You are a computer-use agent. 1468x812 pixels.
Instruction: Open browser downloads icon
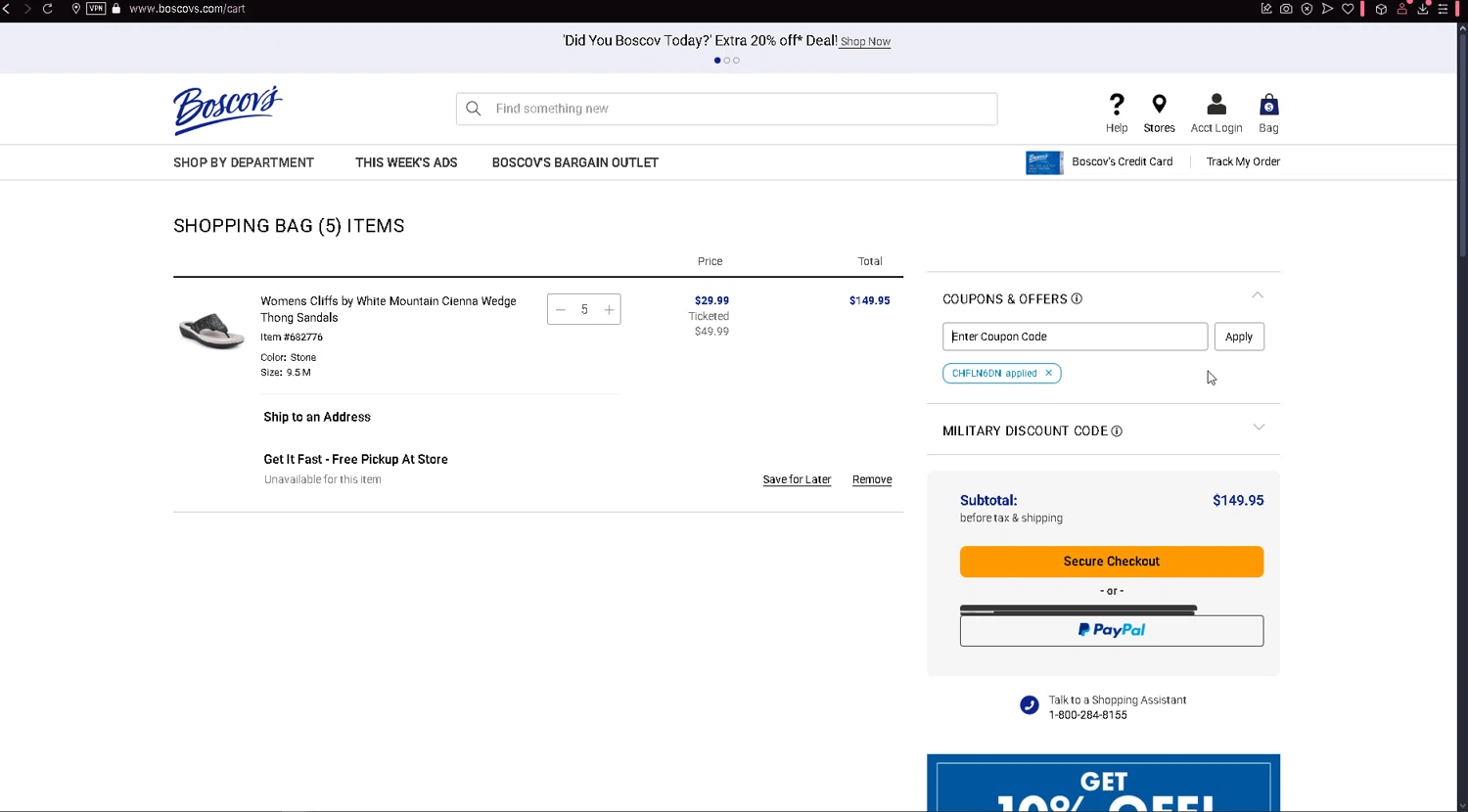click(x=1423, y=9)
